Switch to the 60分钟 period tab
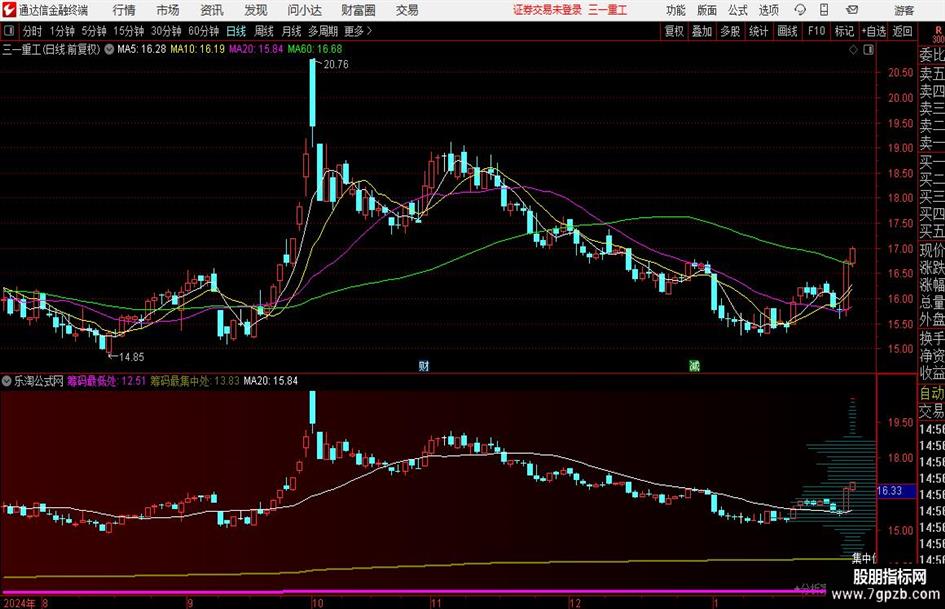 click(x=204, y=31)
